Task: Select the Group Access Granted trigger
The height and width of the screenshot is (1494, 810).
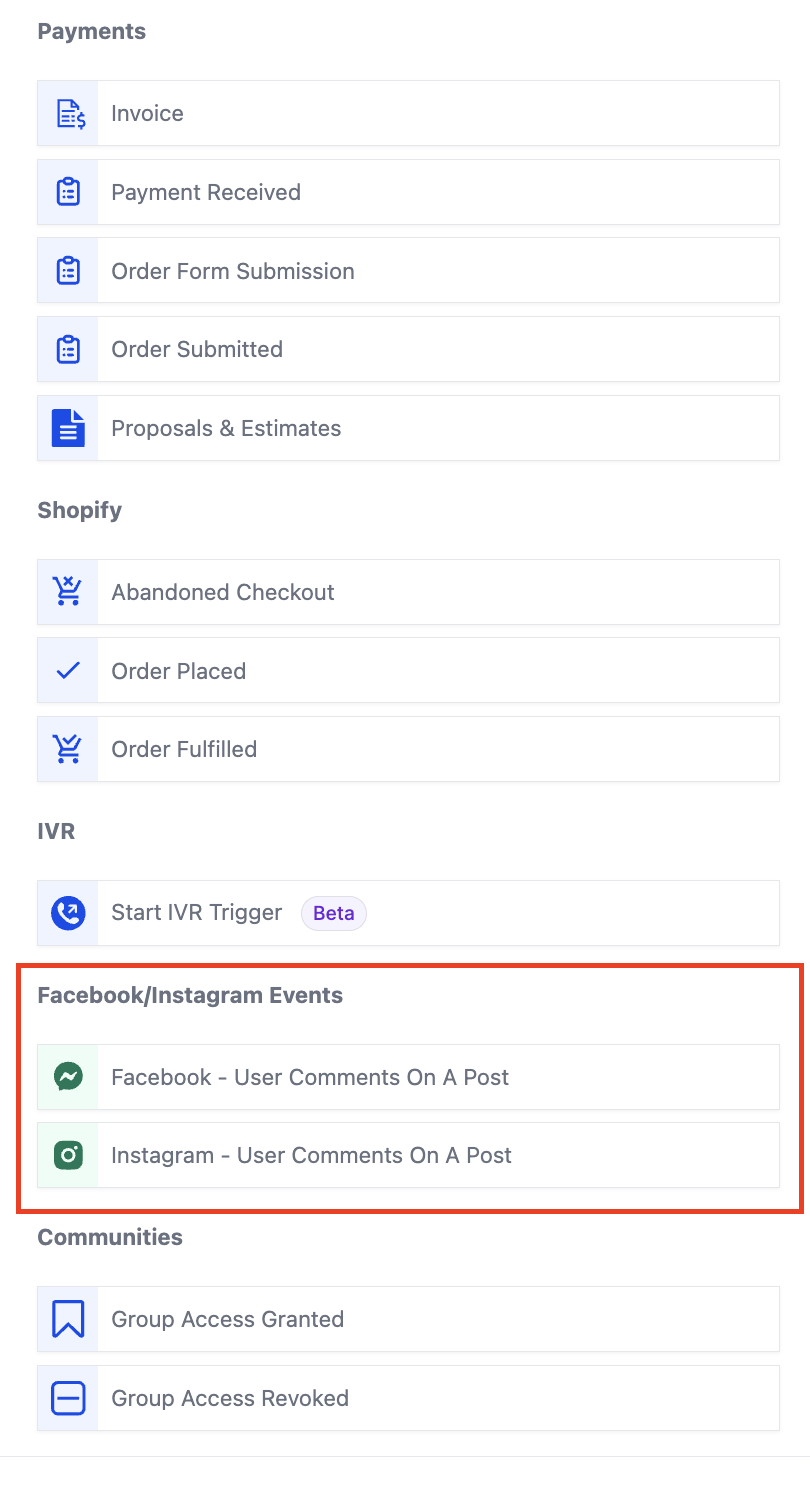Action: [408, 1319]
